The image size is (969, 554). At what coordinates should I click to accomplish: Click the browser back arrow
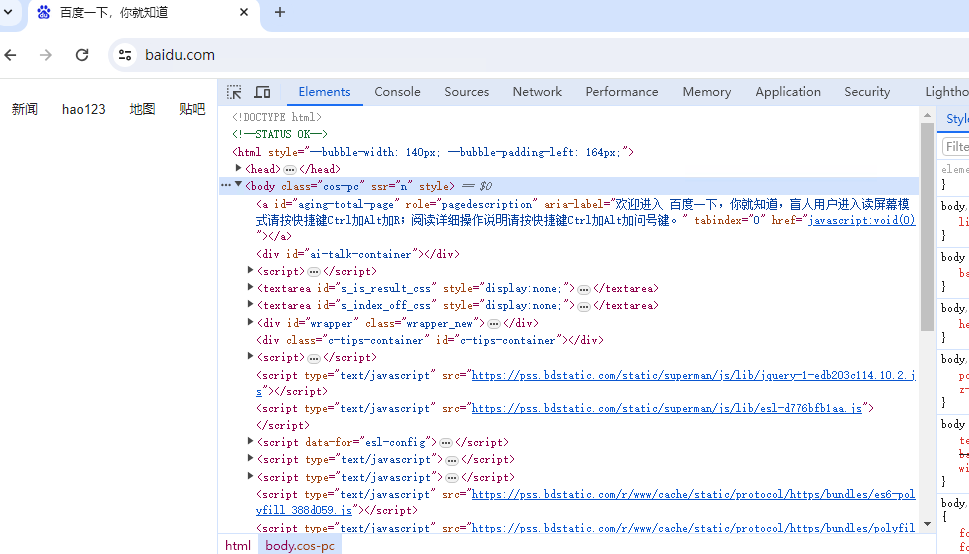coord(11,55)
